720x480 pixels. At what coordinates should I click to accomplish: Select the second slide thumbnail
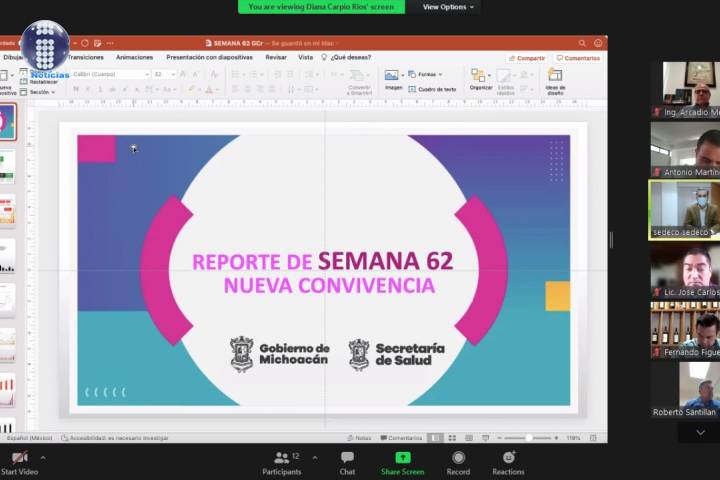pos(7,166)
